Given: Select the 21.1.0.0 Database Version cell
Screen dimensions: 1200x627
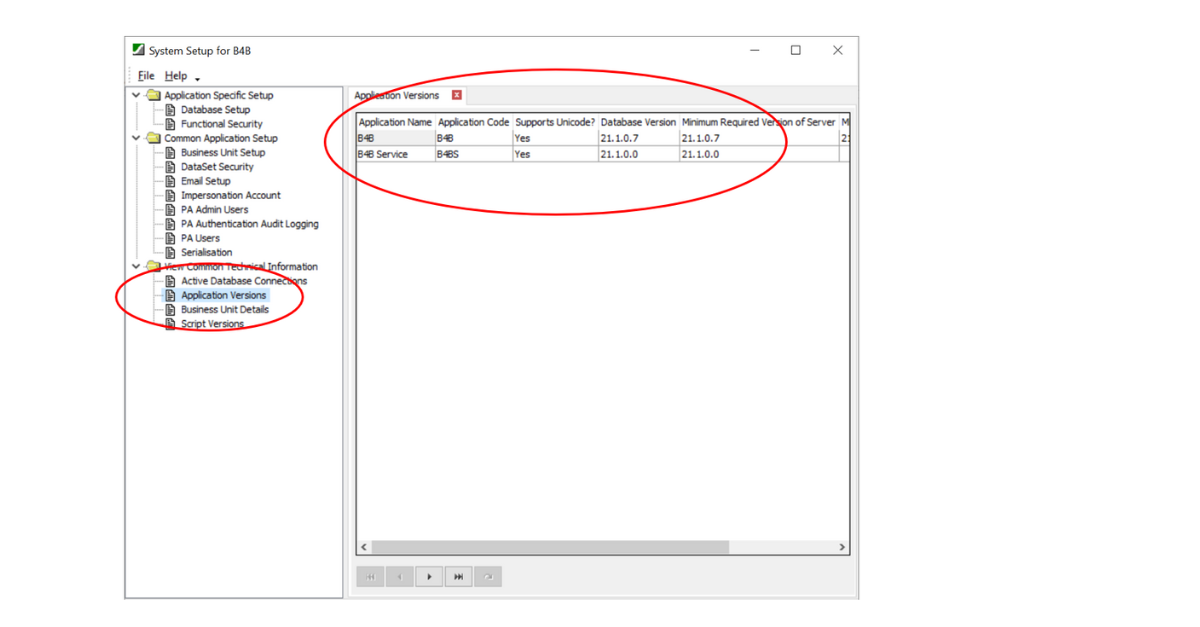Looking at the screenshot, I should [x=638, y=154].
